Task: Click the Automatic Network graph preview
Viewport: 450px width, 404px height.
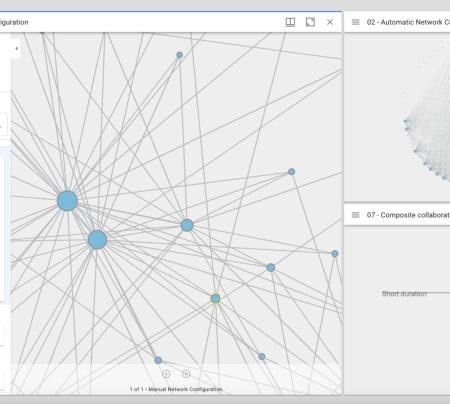Action: click(x=428, y=117)
